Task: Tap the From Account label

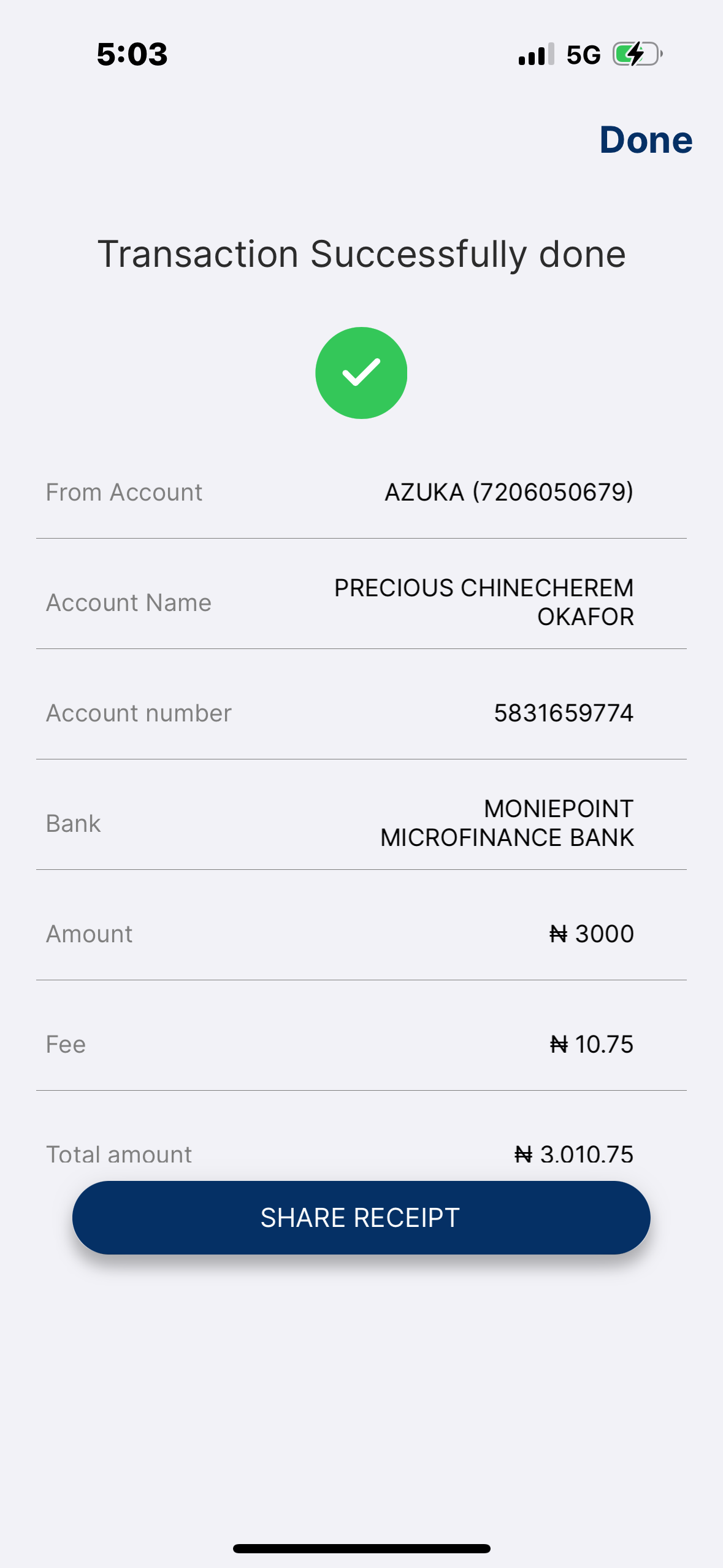Action: [124, 492]
